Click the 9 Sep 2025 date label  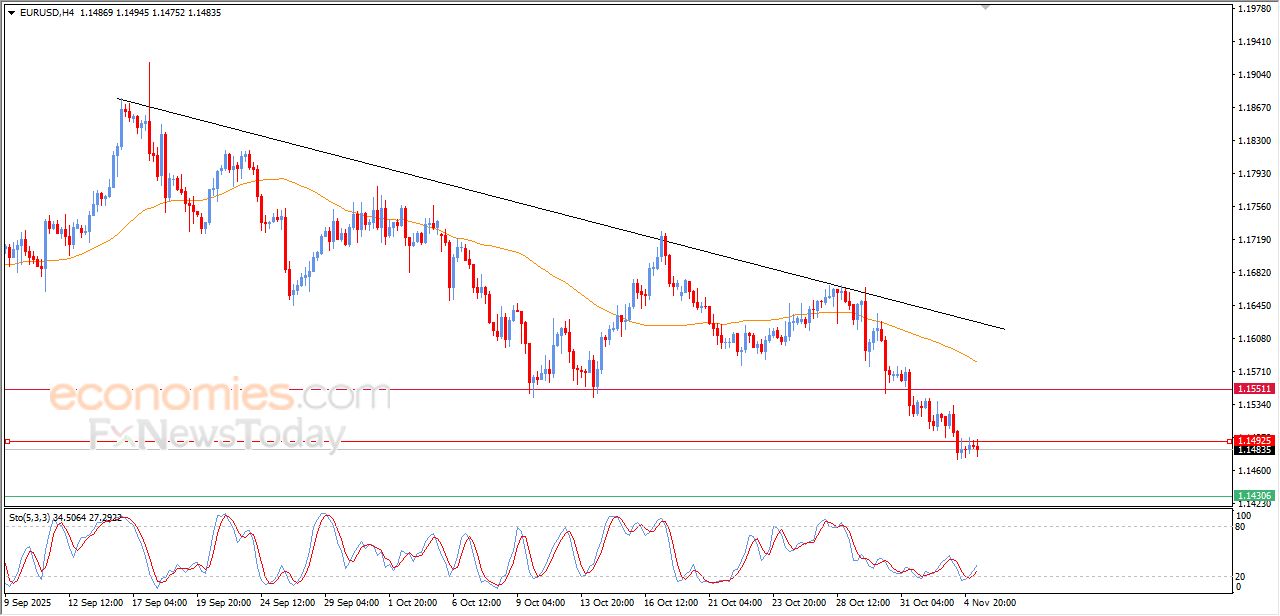[x=29, y=603]
